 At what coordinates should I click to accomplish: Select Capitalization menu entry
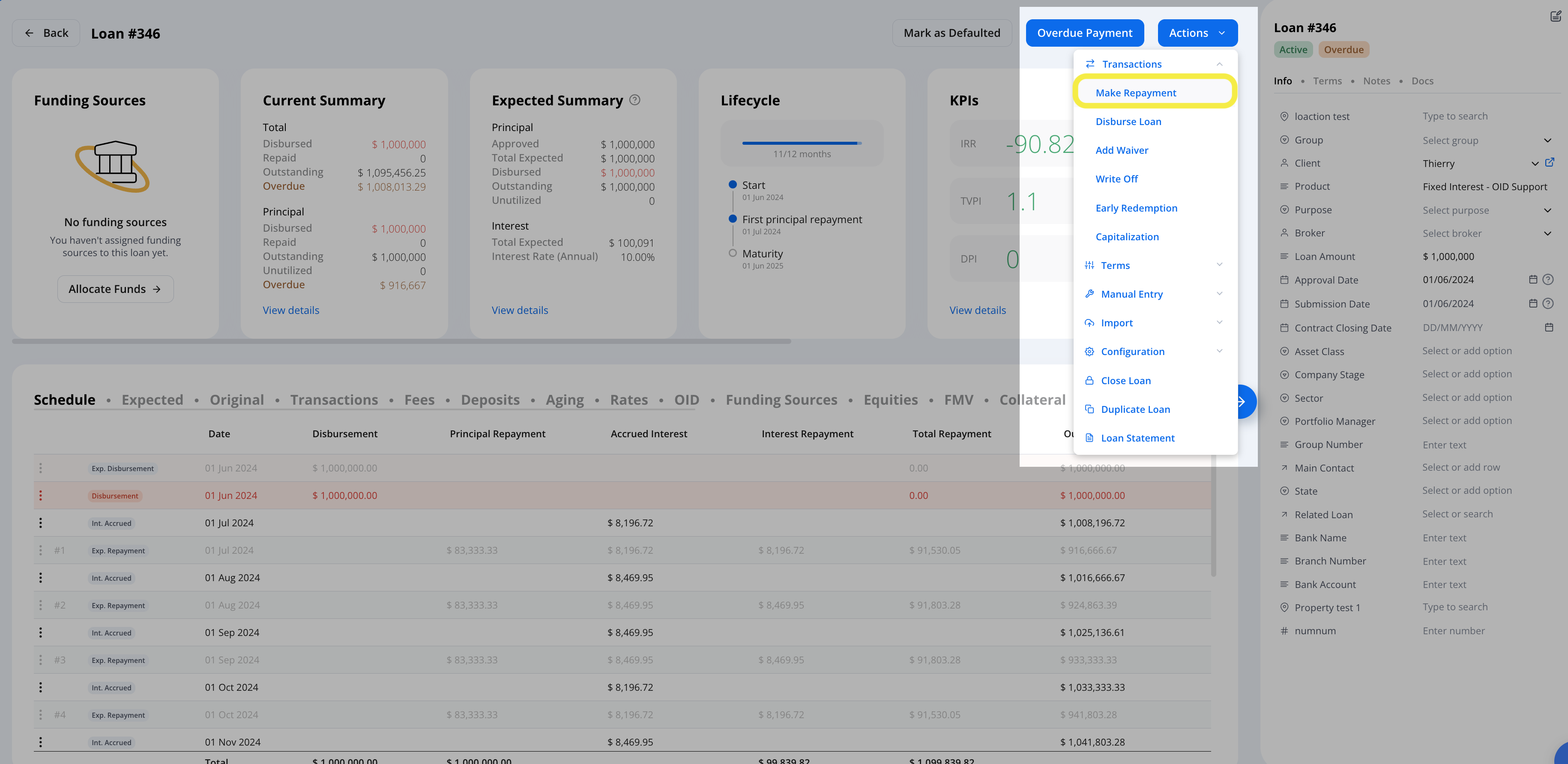[x=1127, y=237]
